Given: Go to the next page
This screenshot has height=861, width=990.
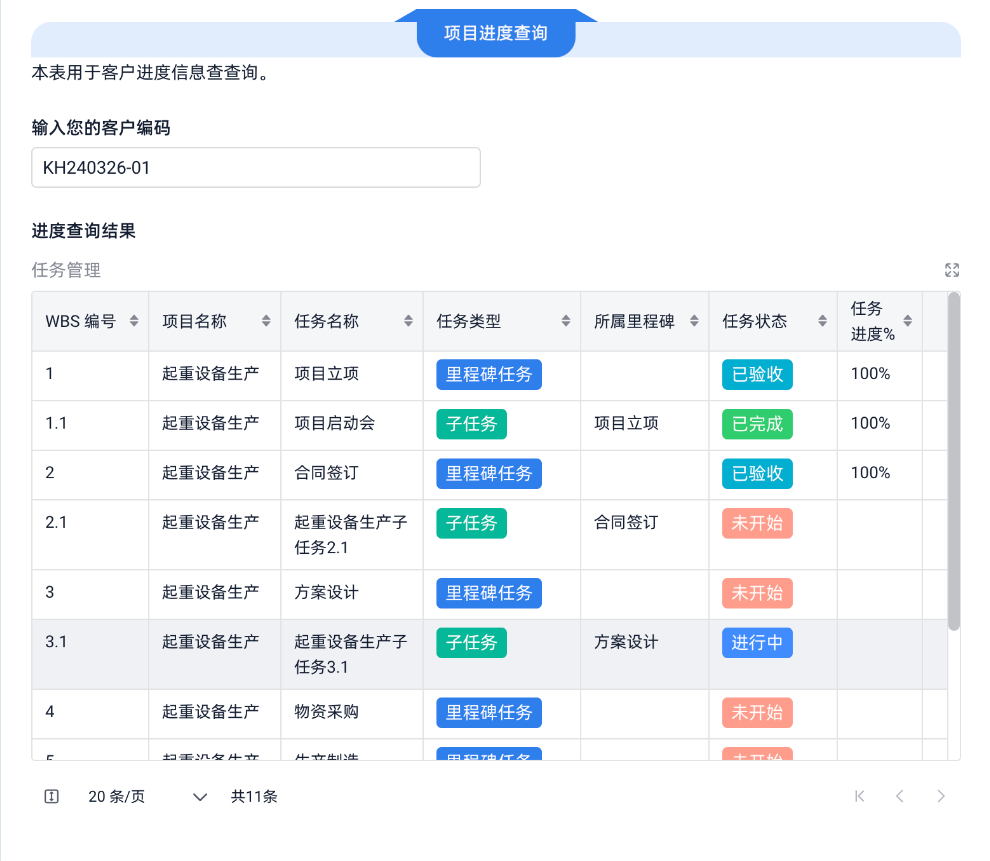Looking at the screenshot, I should coord(940,796).
